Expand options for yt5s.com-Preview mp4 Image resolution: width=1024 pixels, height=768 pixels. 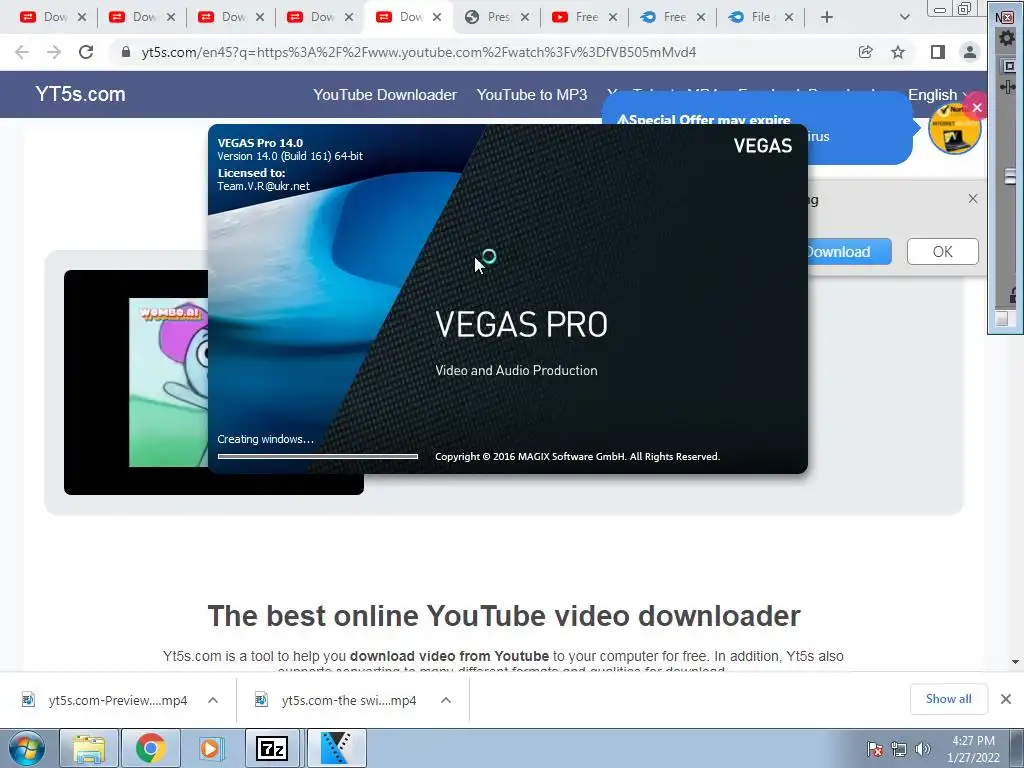coord(213,700)
